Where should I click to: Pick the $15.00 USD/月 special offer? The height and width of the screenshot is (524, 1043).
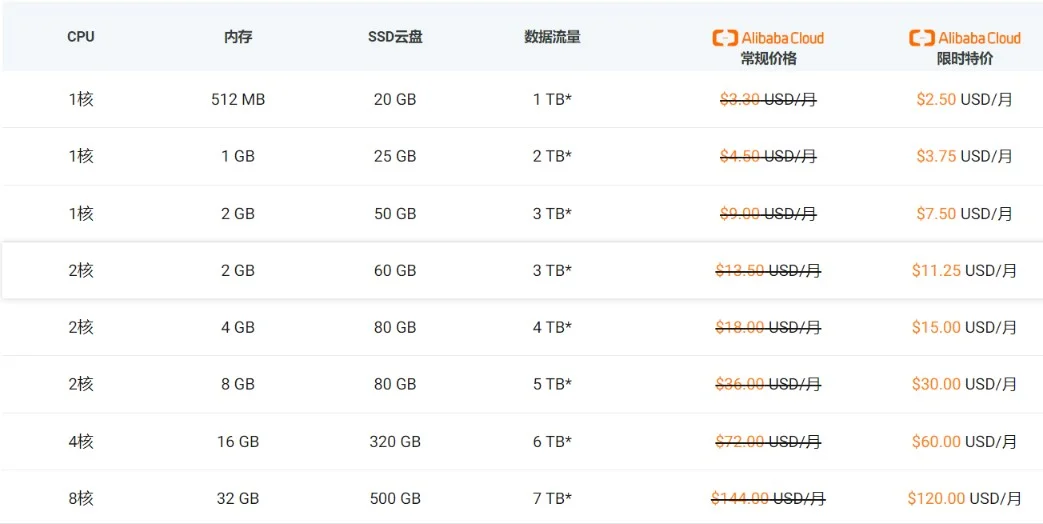(x=964, y=328)
